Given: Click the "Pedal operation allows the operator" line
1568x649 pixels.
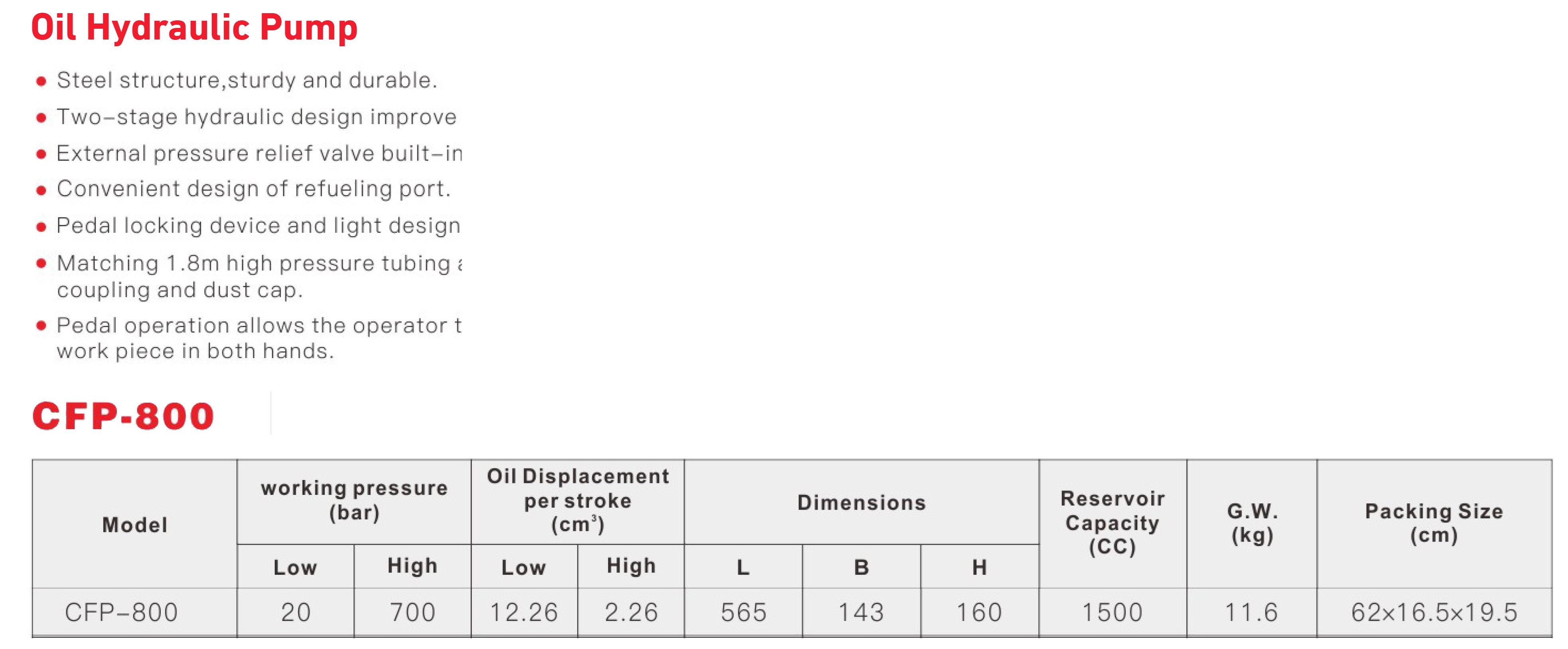Looking at the screenshot, I should (259, 326).
